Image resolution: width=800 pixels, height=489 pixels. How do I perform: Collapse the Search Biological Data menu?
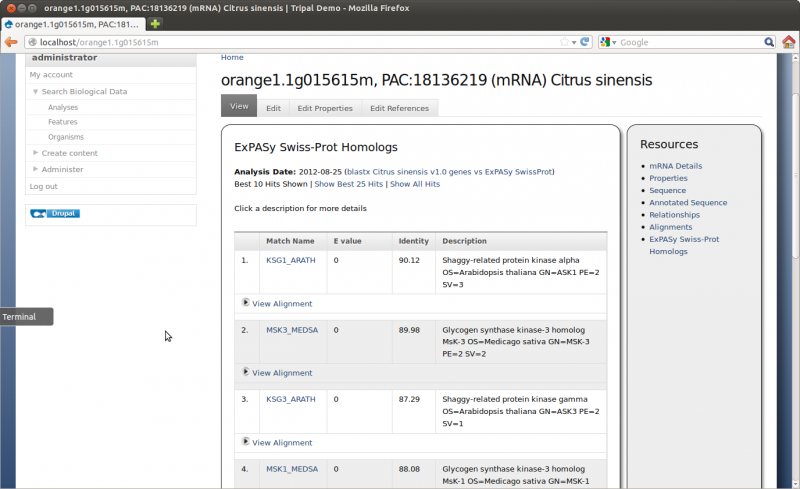click(x=35, y=92)
